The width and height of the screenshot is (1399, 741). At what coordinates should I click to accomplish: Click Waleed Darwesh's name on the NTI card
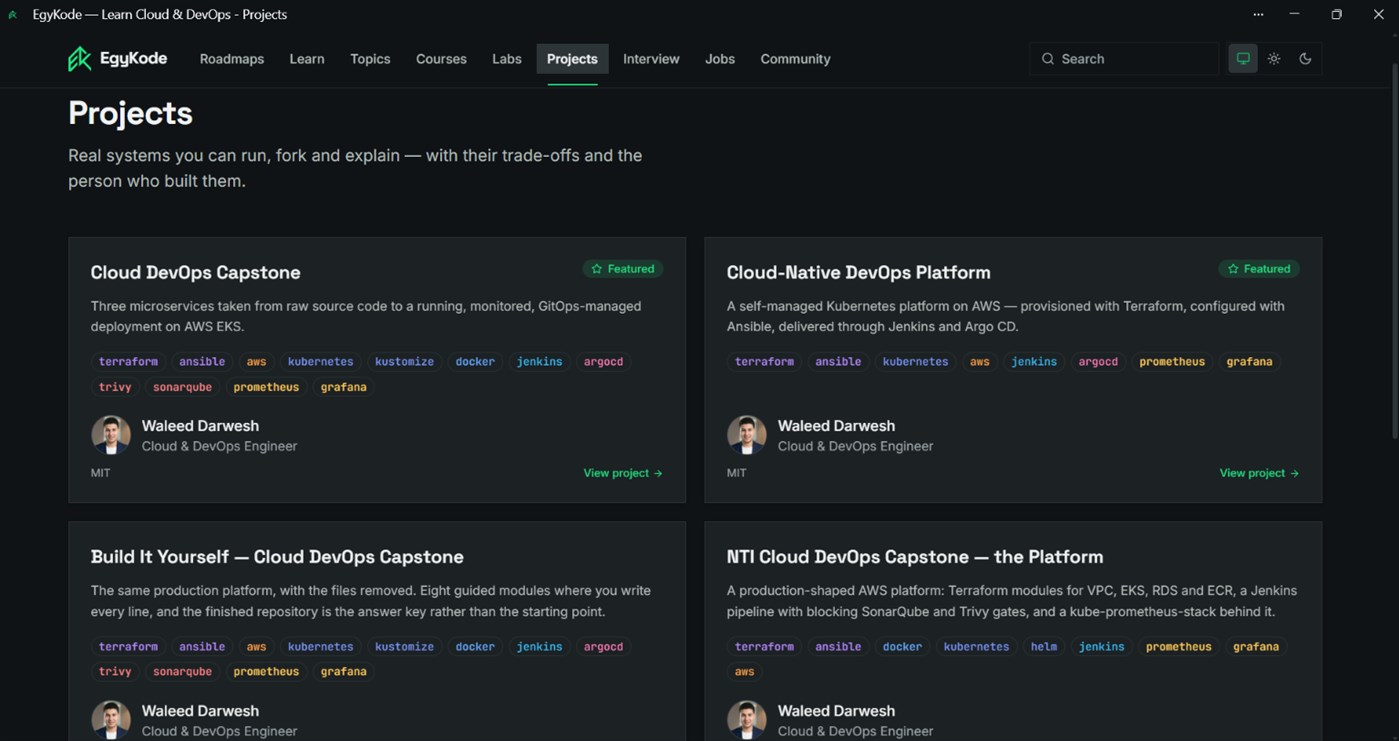coord(836,711)
